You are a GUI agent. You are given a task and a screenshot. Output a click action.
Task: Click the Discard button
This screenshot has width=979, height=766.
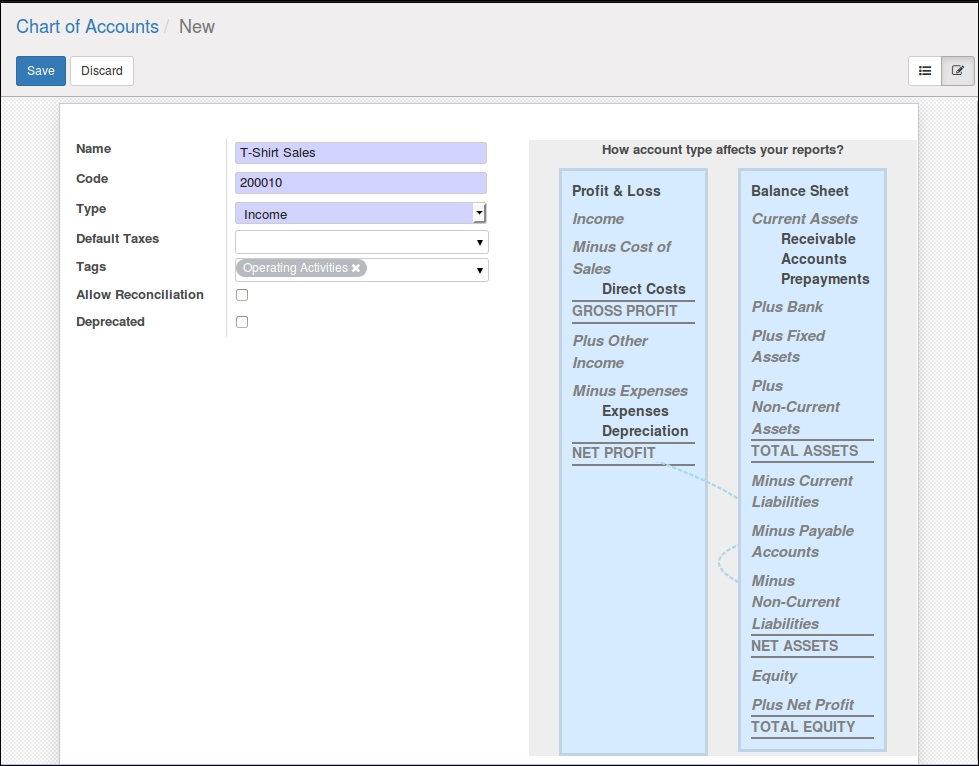pyautogui.click(x=102, y=71)
